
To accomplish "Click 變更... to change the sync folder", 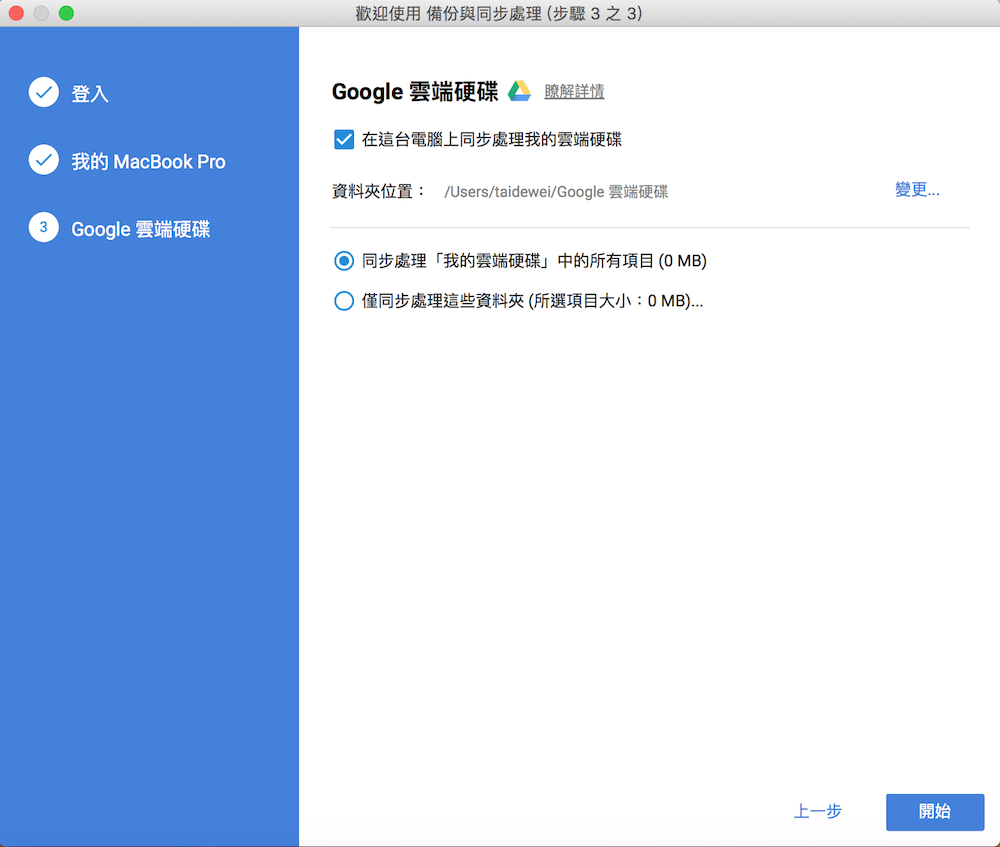I will [x=916, y=191].
